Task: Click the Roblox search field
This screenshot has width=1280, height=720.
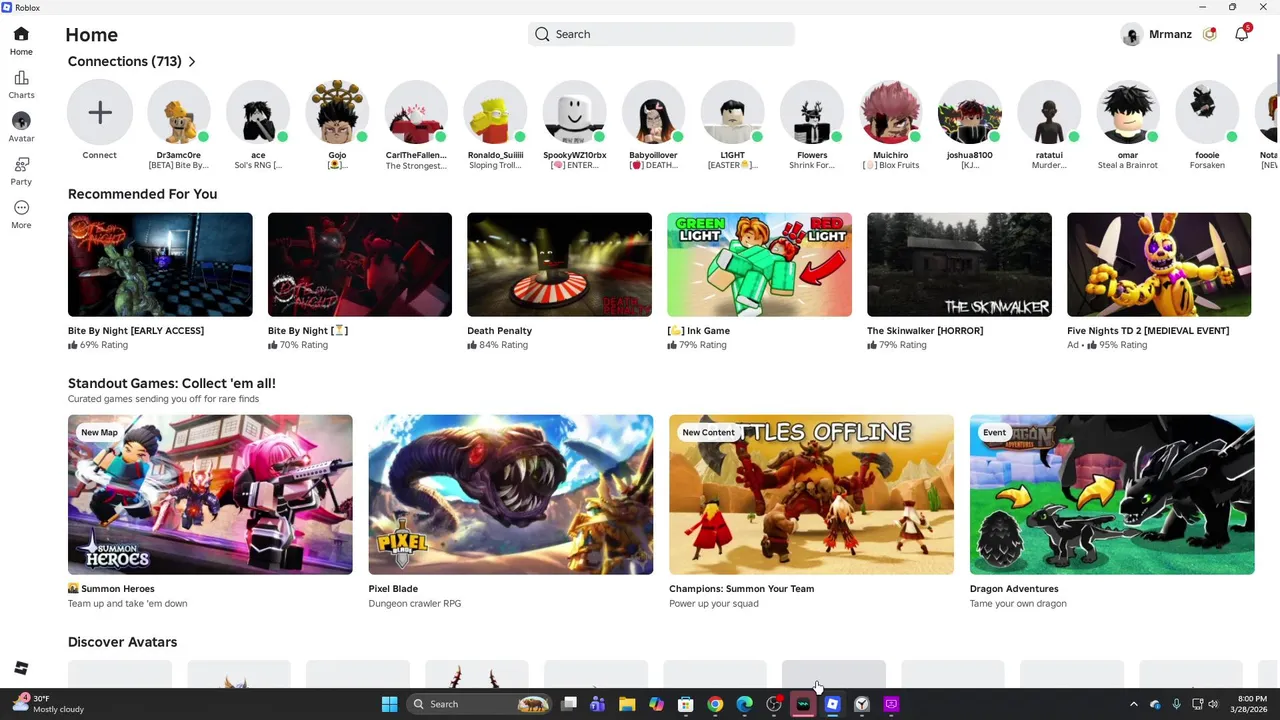Action: [x=661, y=34]
